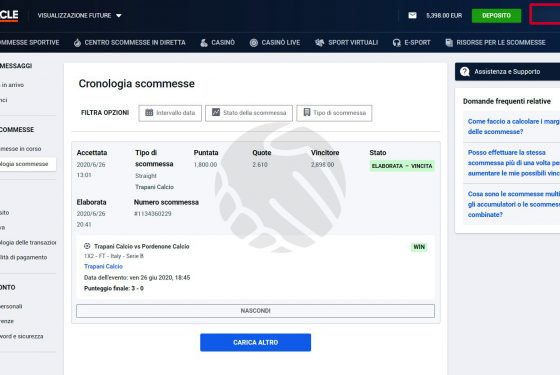This screenshot has width=560, height=375.
Task: Click the live betting flame icon
Action: [77, 43]
